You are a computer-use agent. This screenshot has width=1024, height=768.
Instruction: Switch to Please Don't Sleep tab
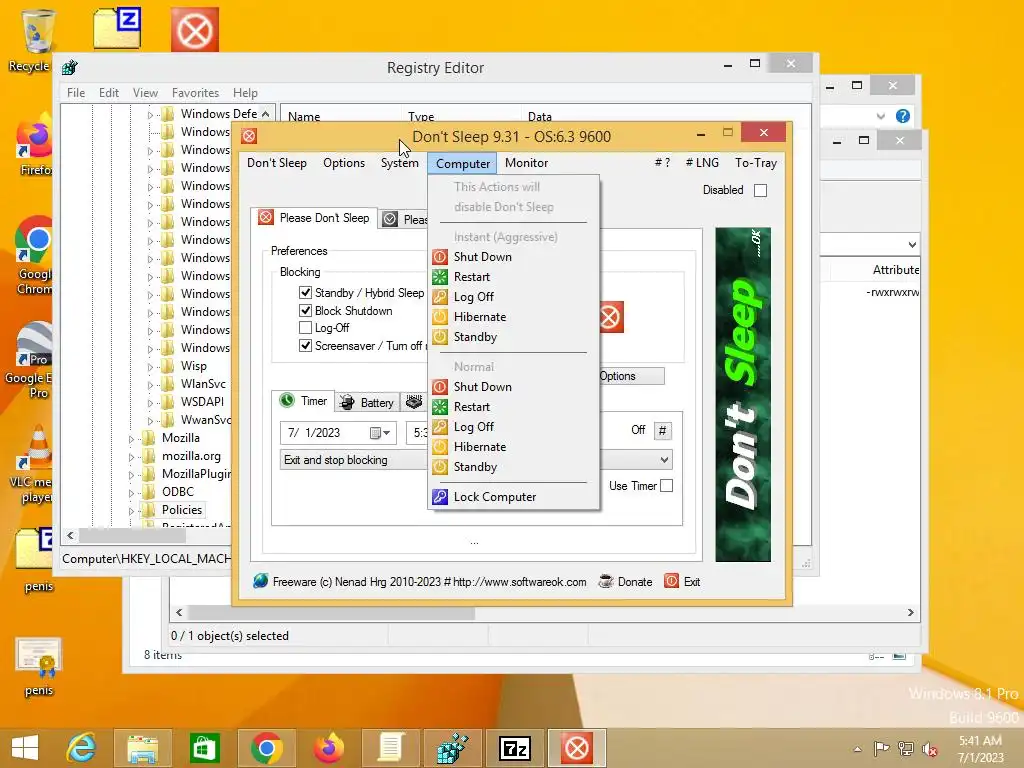(x=315, y=218)
